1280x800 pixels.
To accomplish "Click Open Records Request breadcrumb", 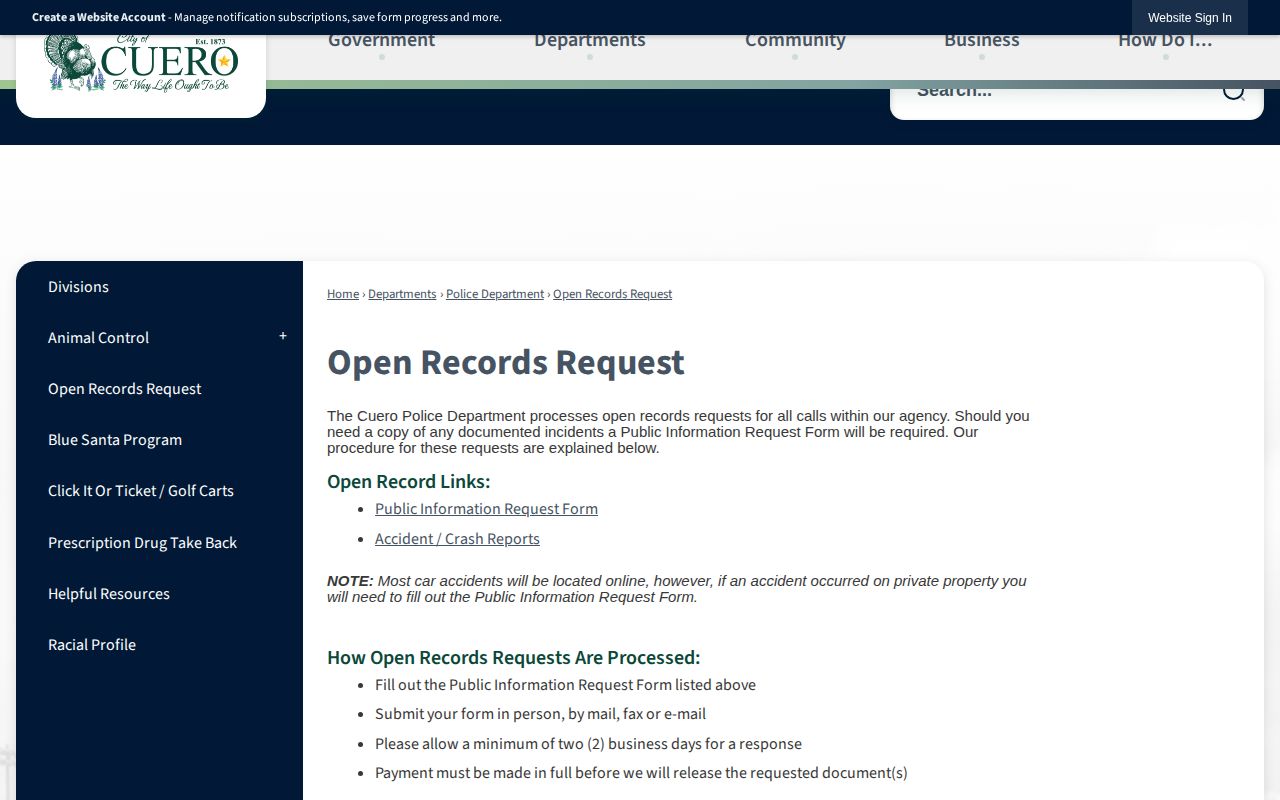I will [x=612, y=294].
